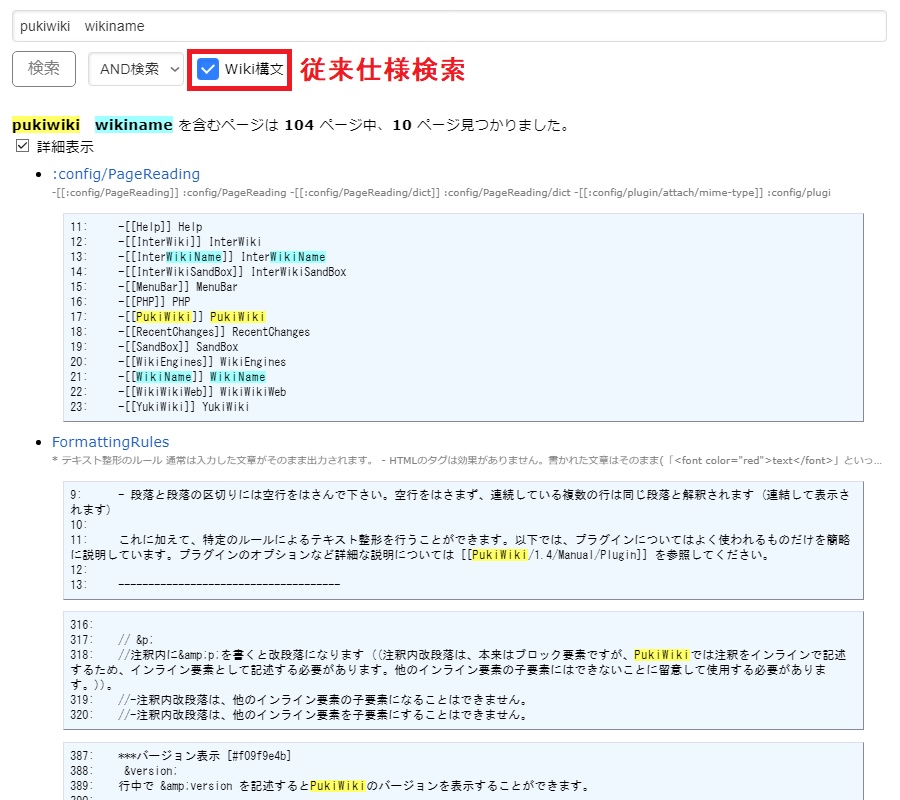
Task: Disable the 詳細表示 detail view checkbox
Action: [22, 146]
